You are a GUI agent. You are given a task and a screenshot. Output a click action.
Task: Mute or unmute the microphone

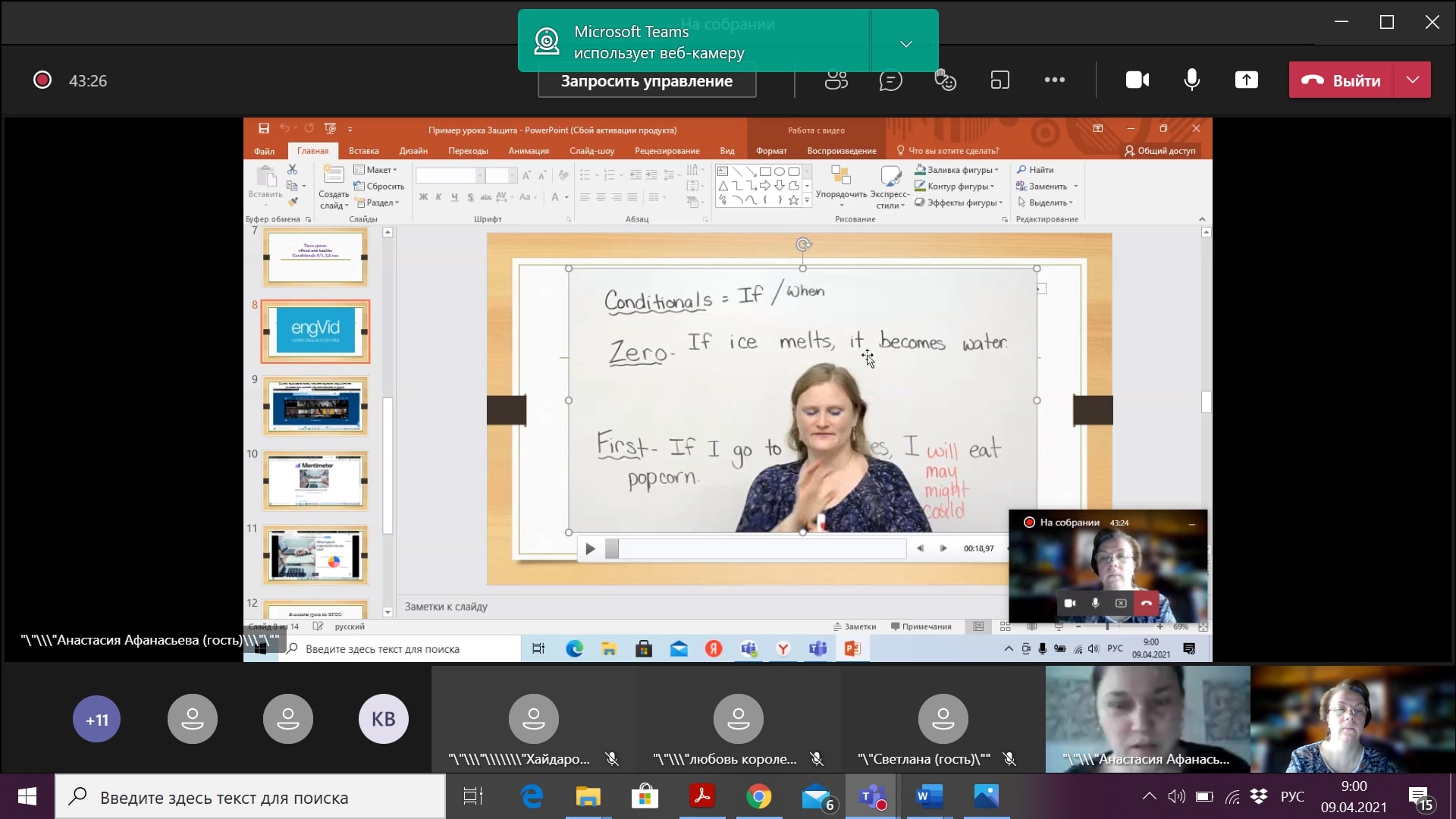point(1191,80)
